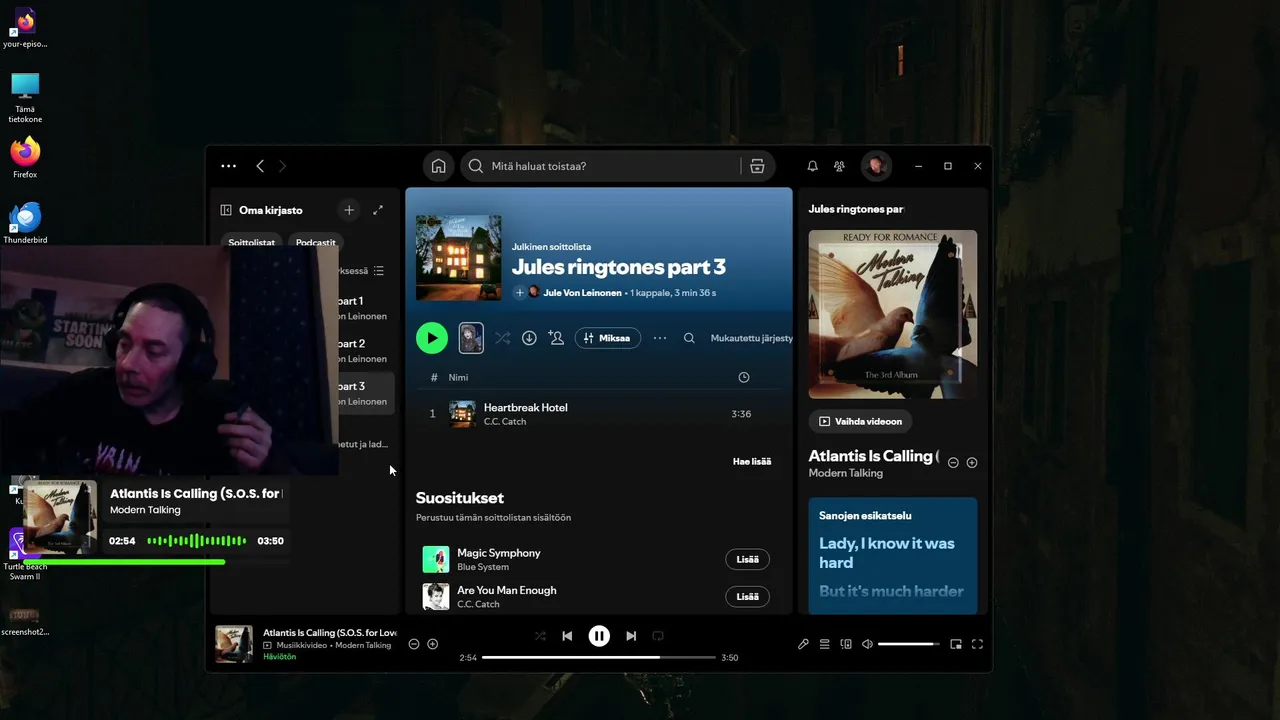Open the miniplayer icon
Screen dimensions: 1280x720
click(956, 644)
